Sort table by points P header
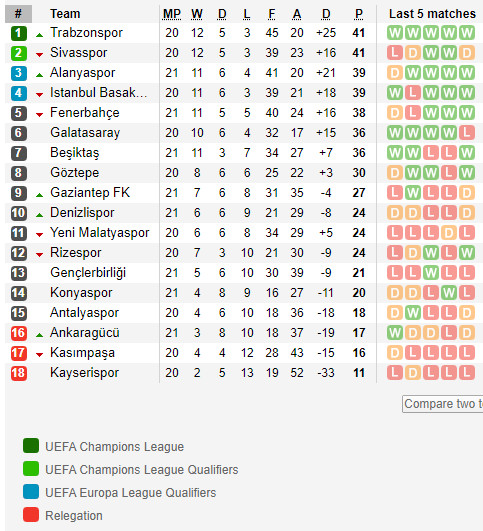483x531 pixels. click(x=359, y=14)
